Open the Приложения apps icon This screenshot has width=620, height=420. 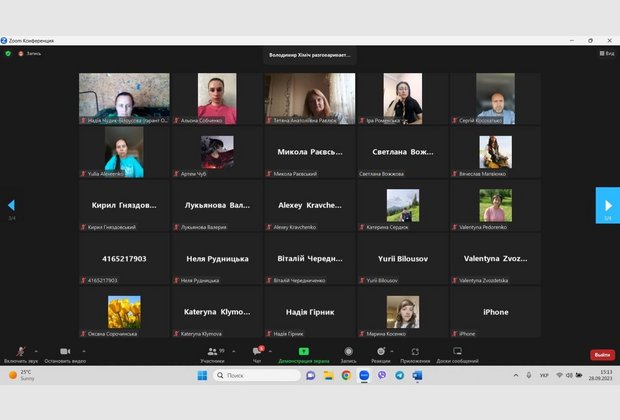[415, 352]
